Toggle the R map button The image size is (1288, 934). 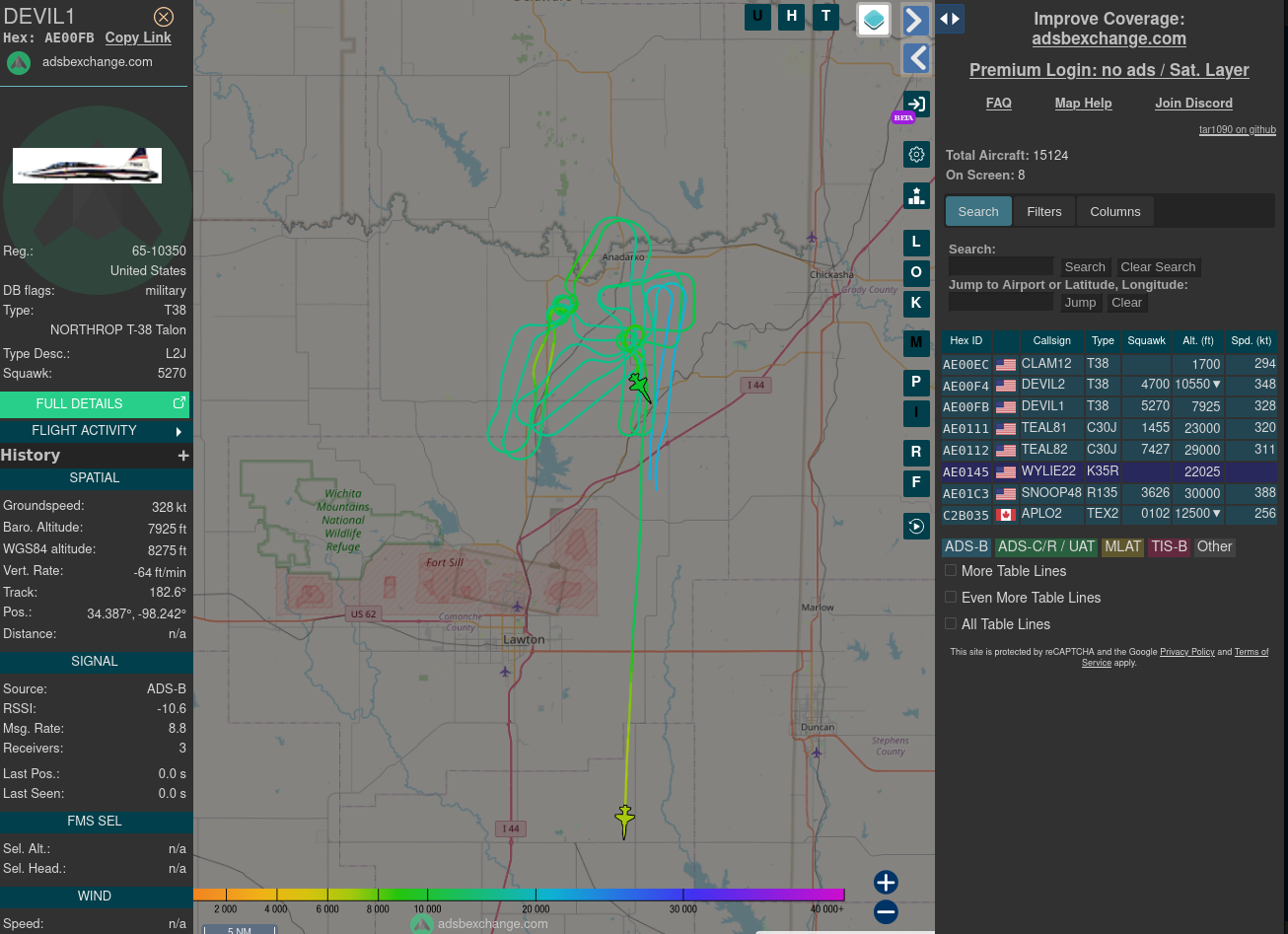click(916, 453)
